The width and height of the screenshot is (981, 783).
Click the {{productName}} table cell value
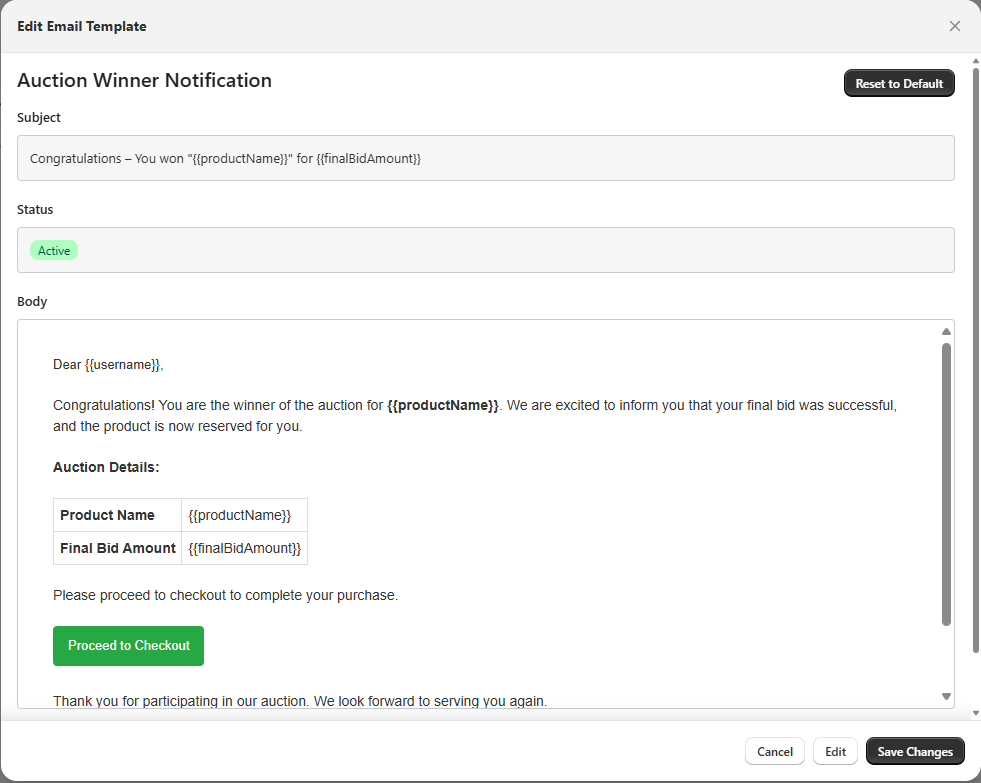240,516
